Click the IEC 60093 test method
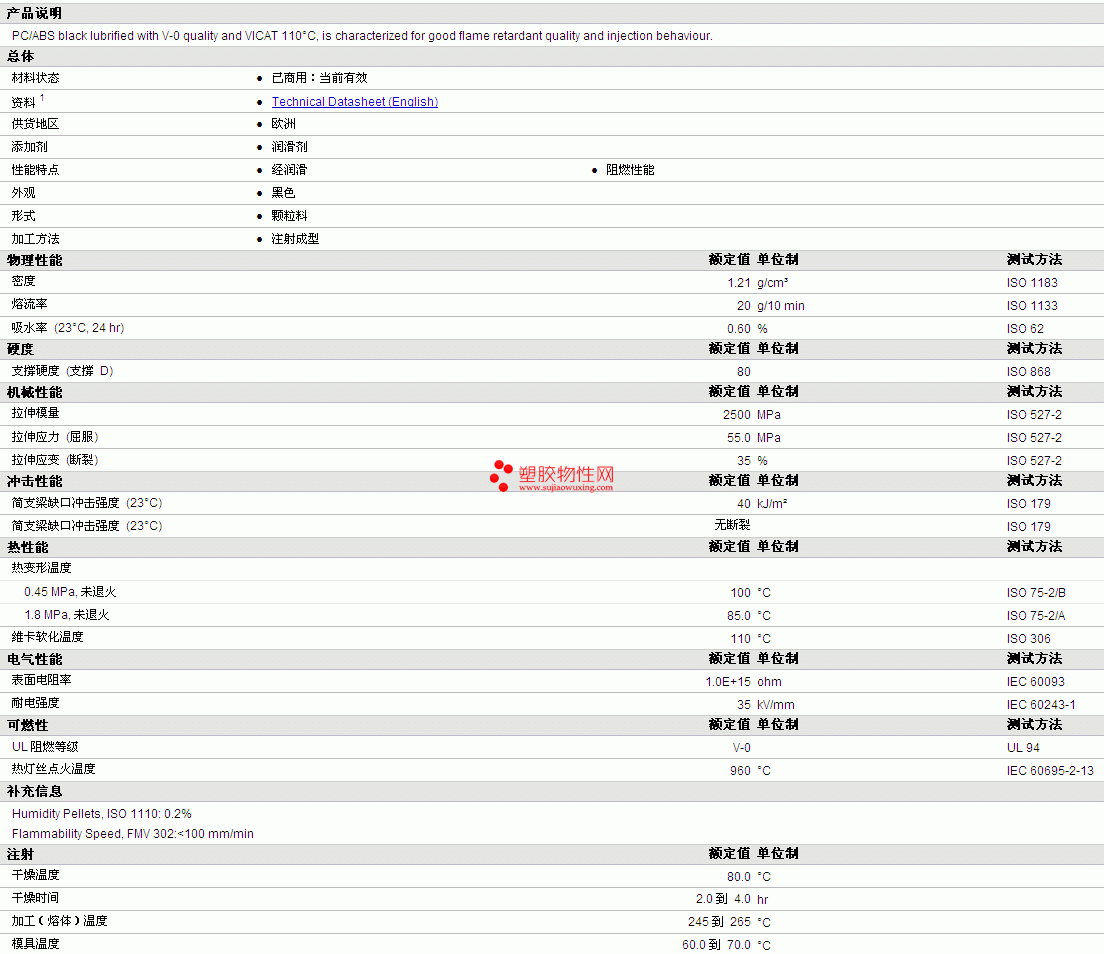Screen dimensions: 1104x954 1035,682
